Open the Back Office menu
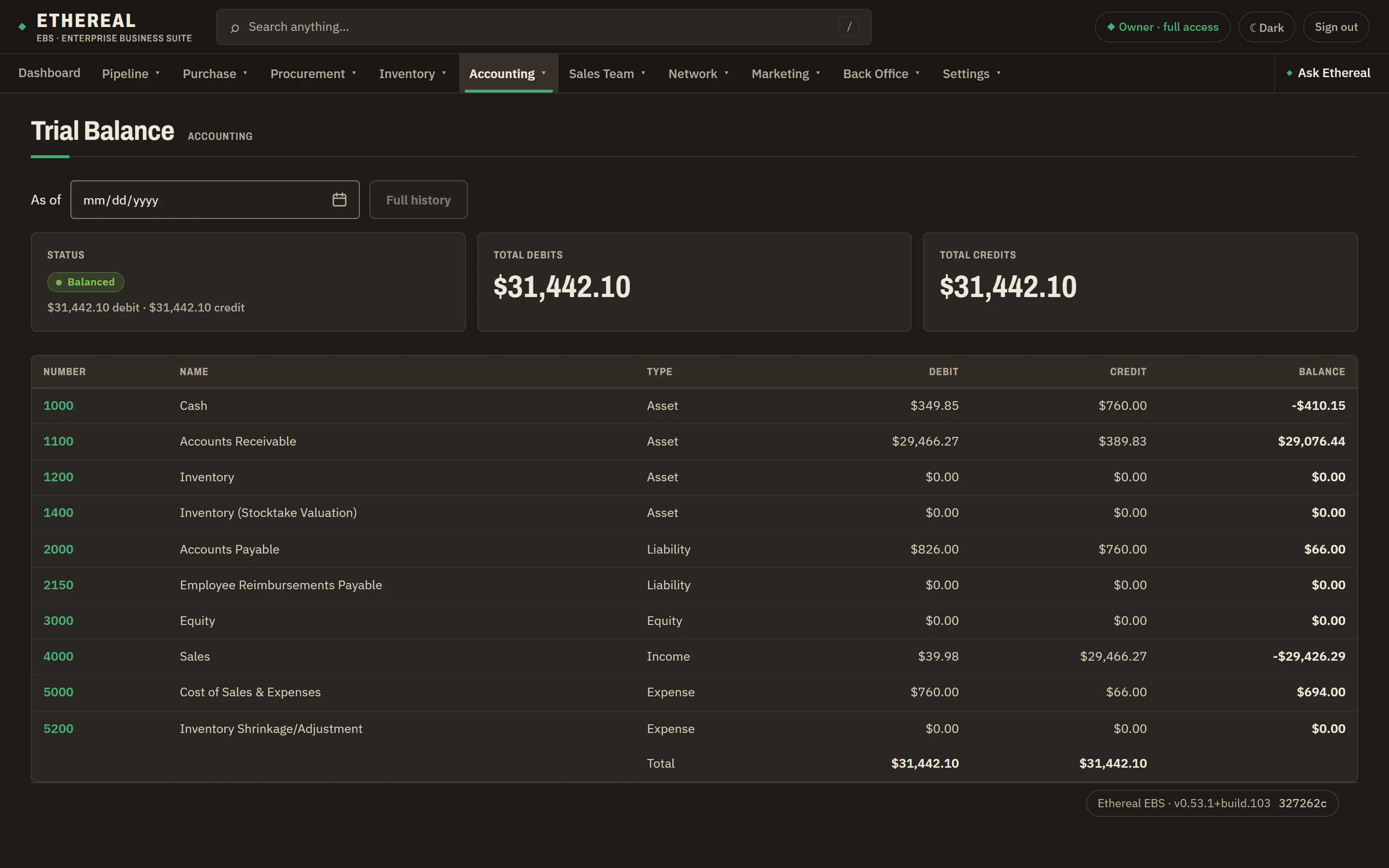Viewport: 1389px width, 868px height. click(x=881, y=73)
